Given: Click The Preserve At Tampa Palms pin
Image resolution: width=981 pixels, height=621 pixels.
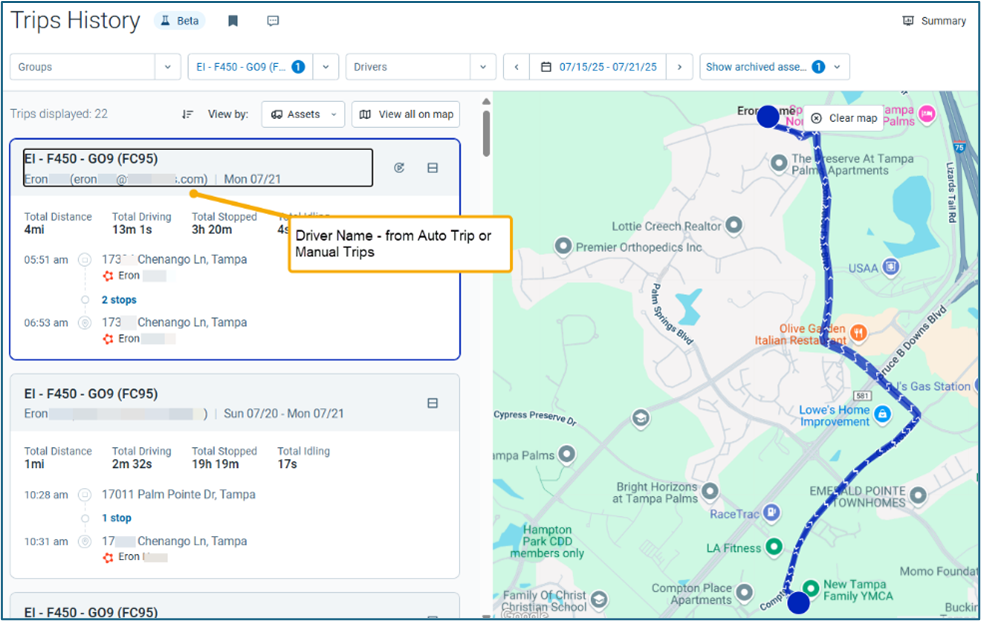Looking at the screenshot, I should point(779,163).
